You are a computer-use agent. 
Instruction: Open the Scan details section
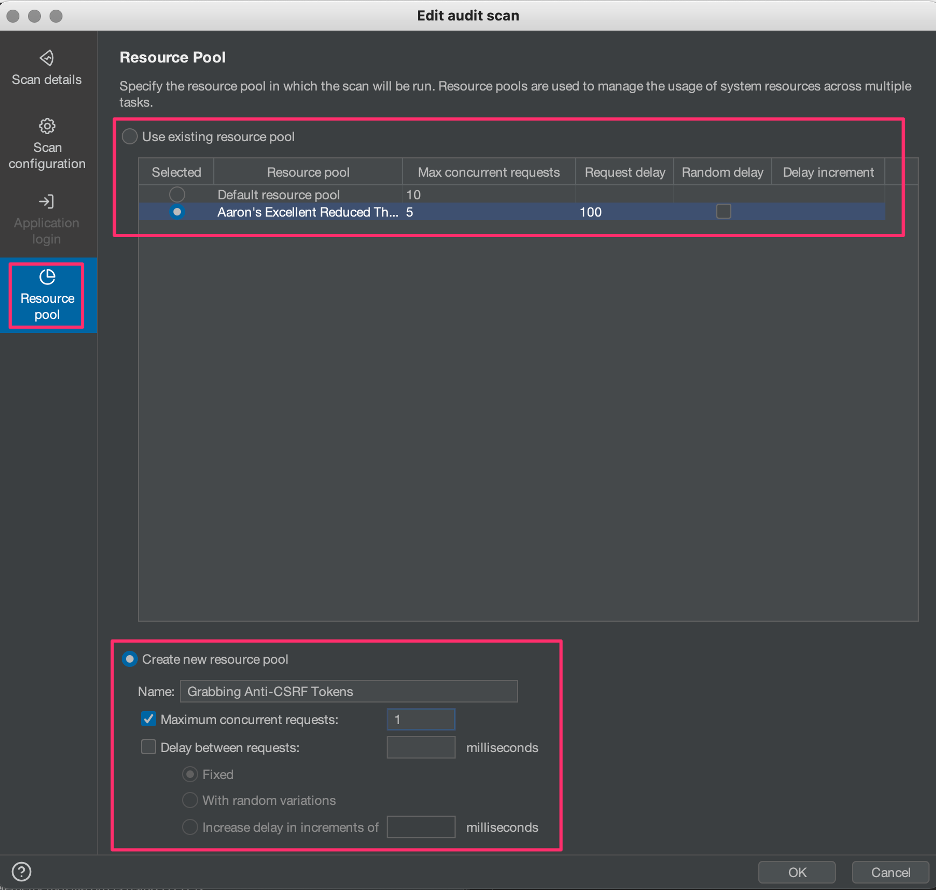coord(47,69)
